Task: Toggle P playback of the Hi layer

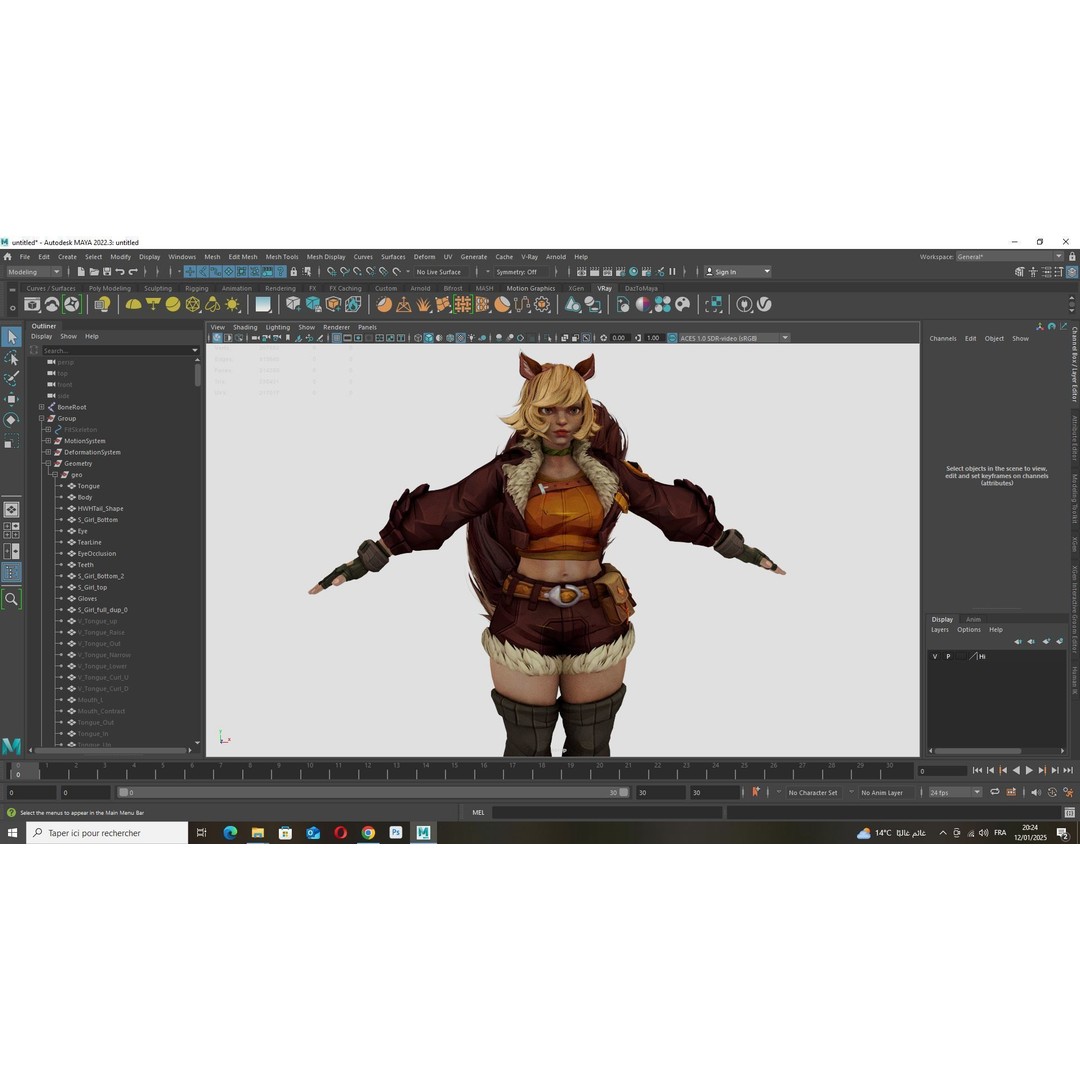Action: pyautogui.click(x=948, y=656)
